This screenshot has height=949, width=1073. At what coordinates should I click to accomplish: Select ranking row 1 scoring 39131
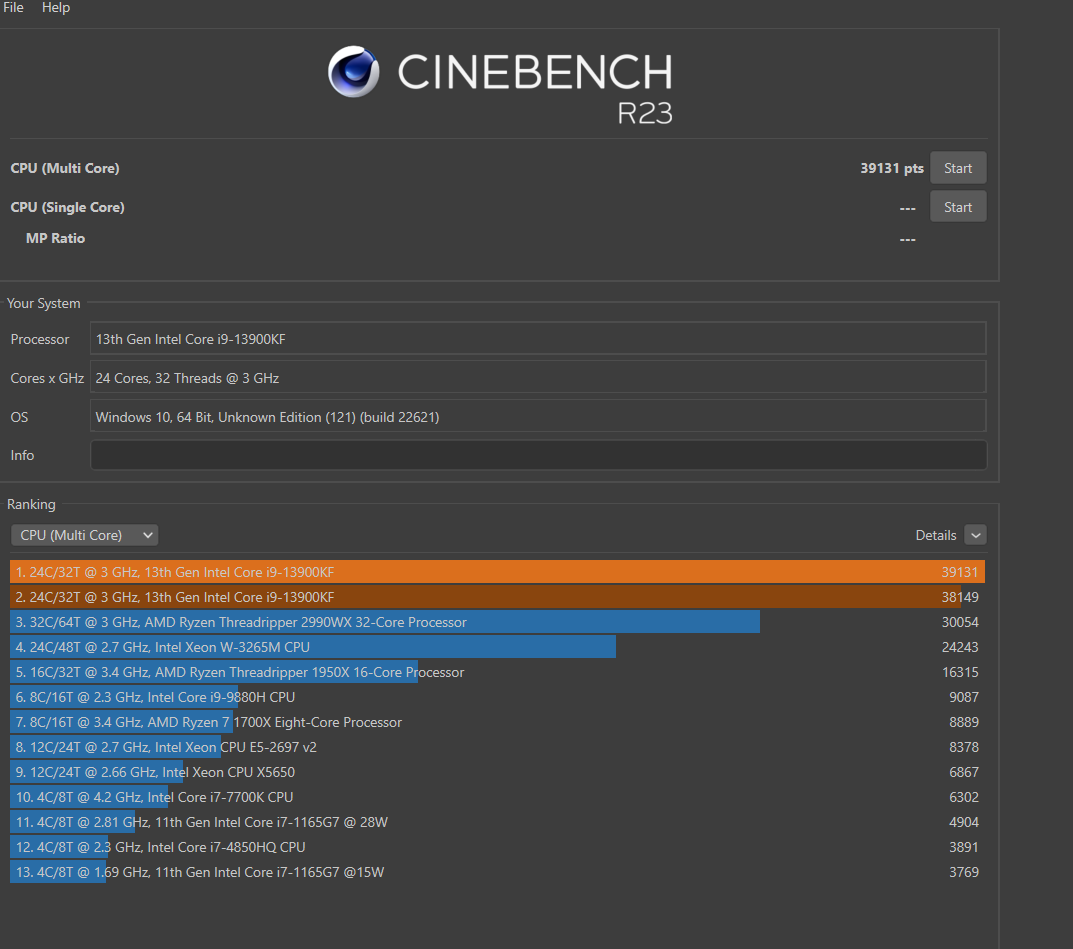coord(497,572)
